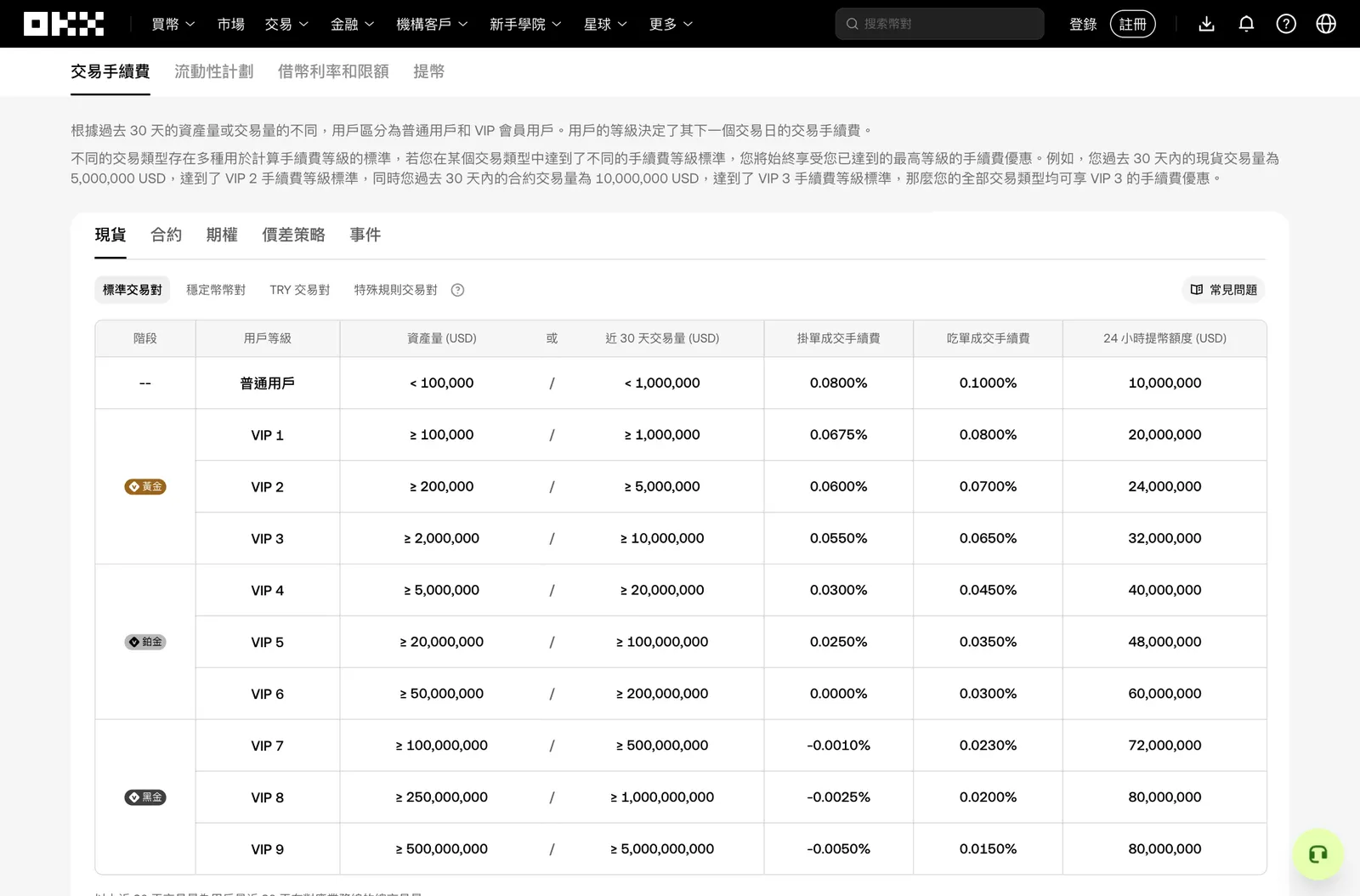Focus the 搜索幣對 search field
1360x896 pixels.
coord(939,24)
